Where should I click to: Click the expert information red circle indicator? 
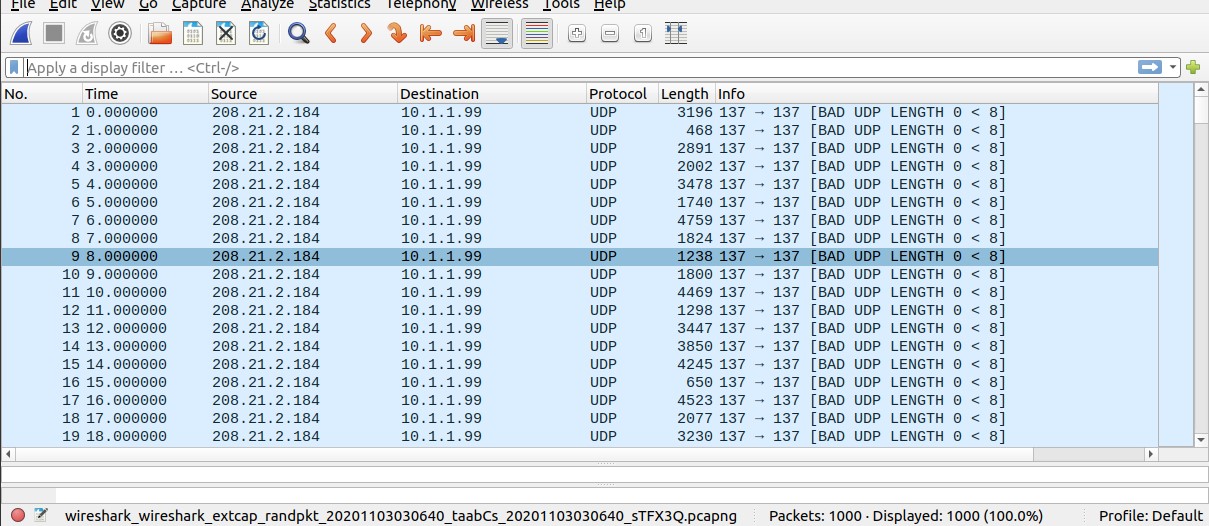point(18,516)
